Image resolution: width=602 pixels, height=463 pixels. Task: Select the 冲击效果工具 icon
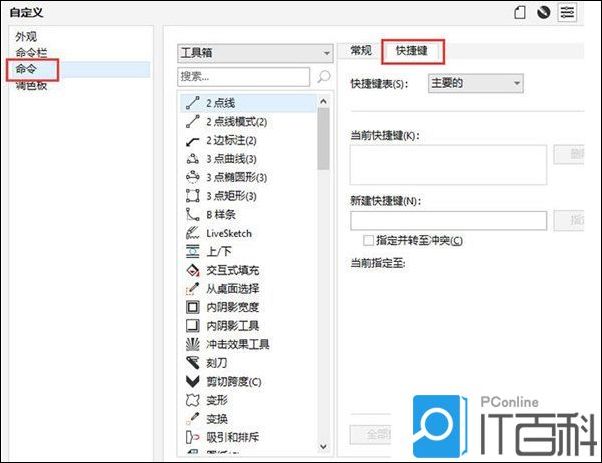point(192,344)
